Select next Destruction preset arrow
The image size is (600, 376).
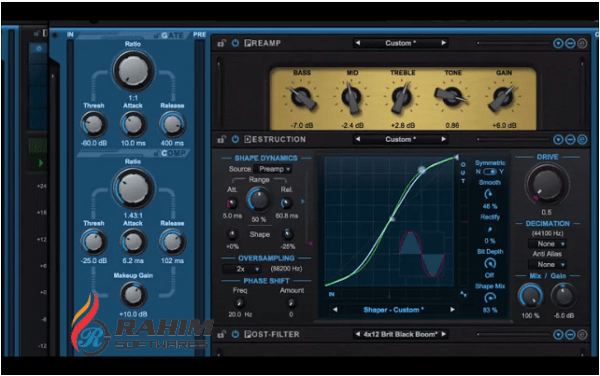(x=443, y=139)
